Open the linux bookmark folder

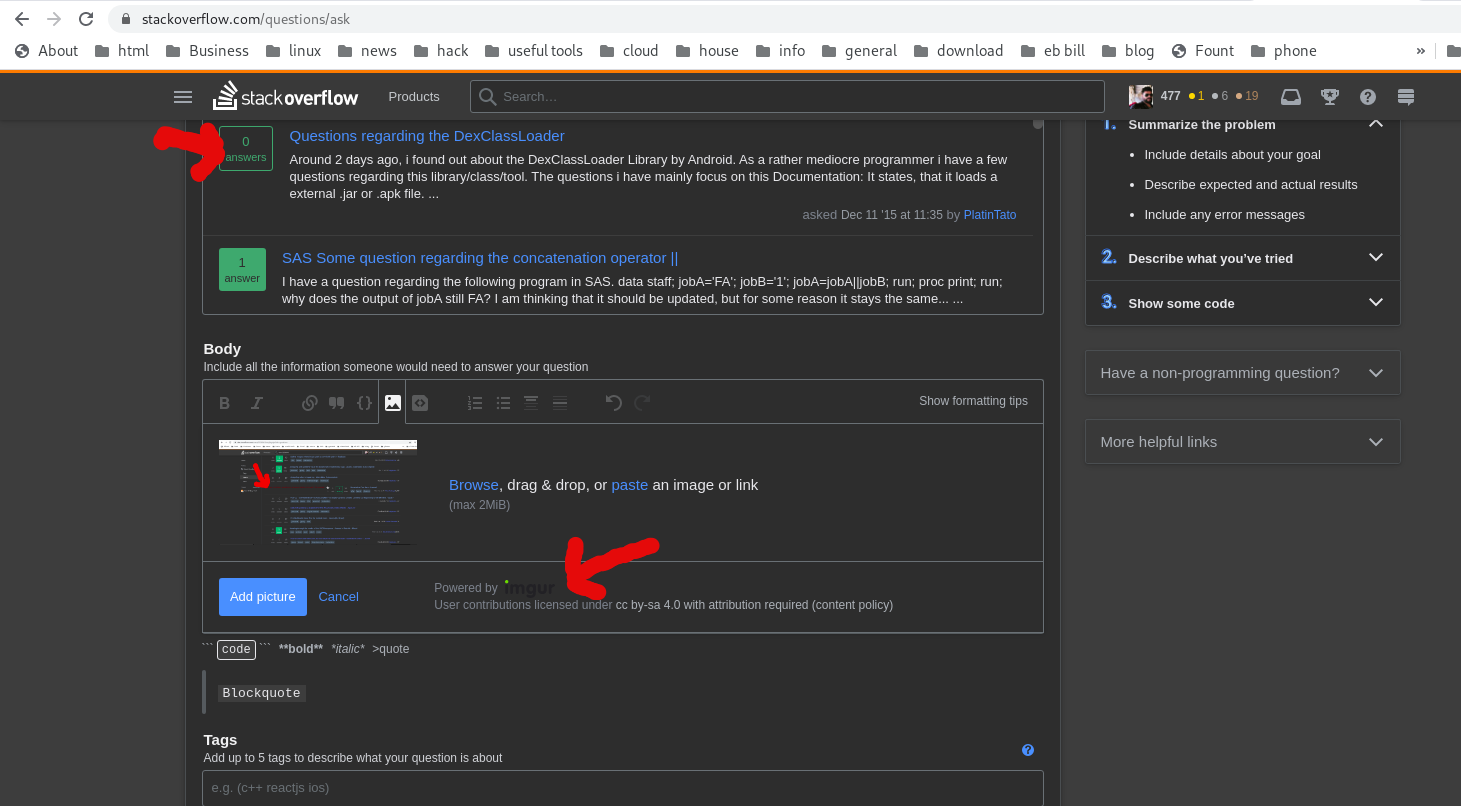[x=293, y=51]
